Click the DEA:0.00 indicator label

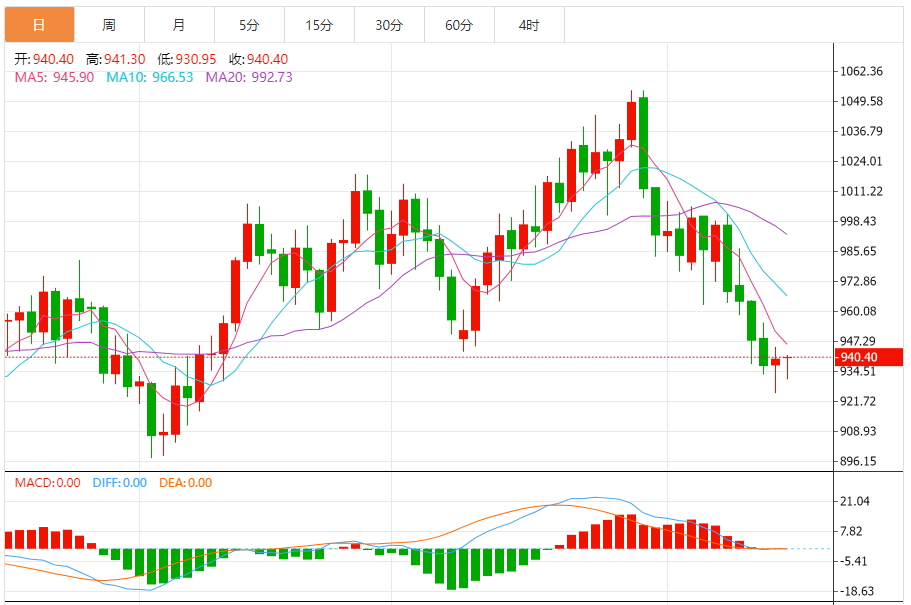pos(185,483)
